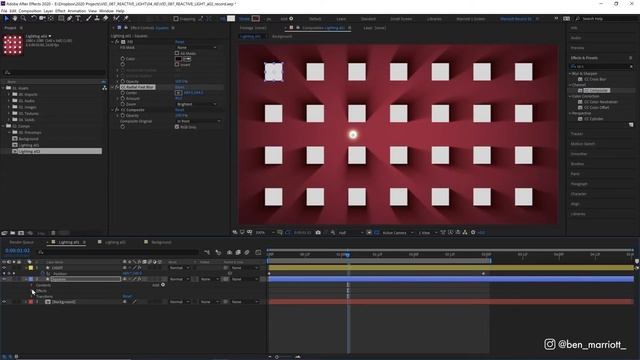Select the Horizontal Type tool
The width and height of the screenshot is (640, 360).
[x=78, y=18]
